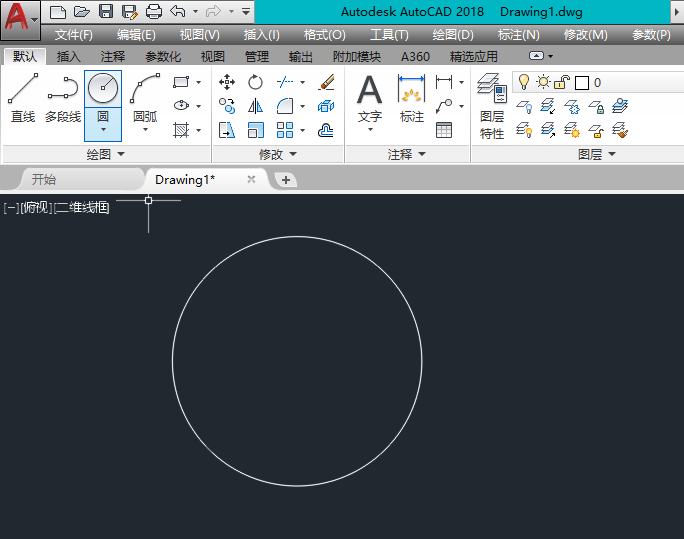This screenshot has height=539, width=684.
Task: Switch to the 插入 ribbon tab
Action: pos(68,56)
